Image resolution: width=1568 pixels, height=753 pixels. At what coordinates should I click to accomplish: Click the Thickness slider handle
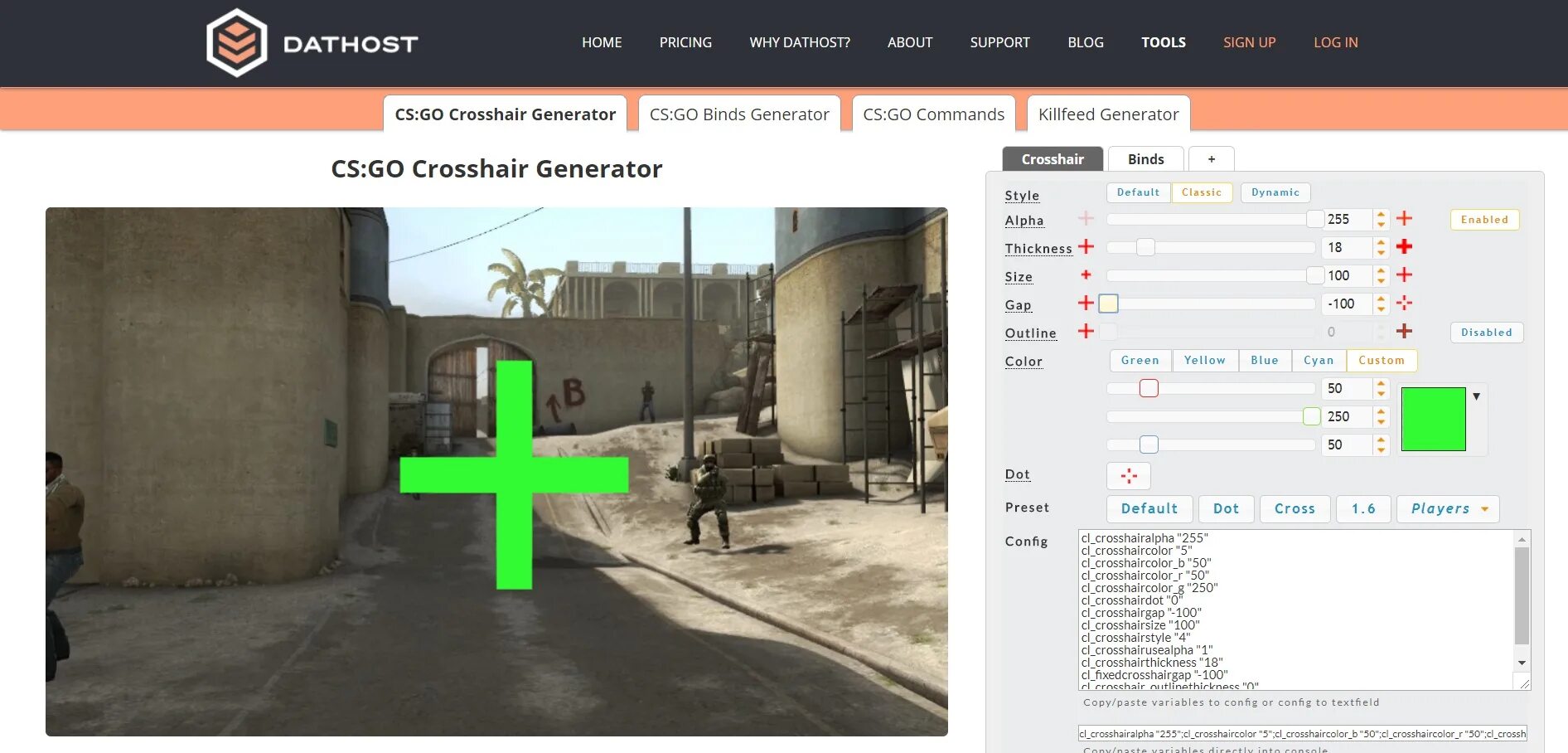[1145, 247]
